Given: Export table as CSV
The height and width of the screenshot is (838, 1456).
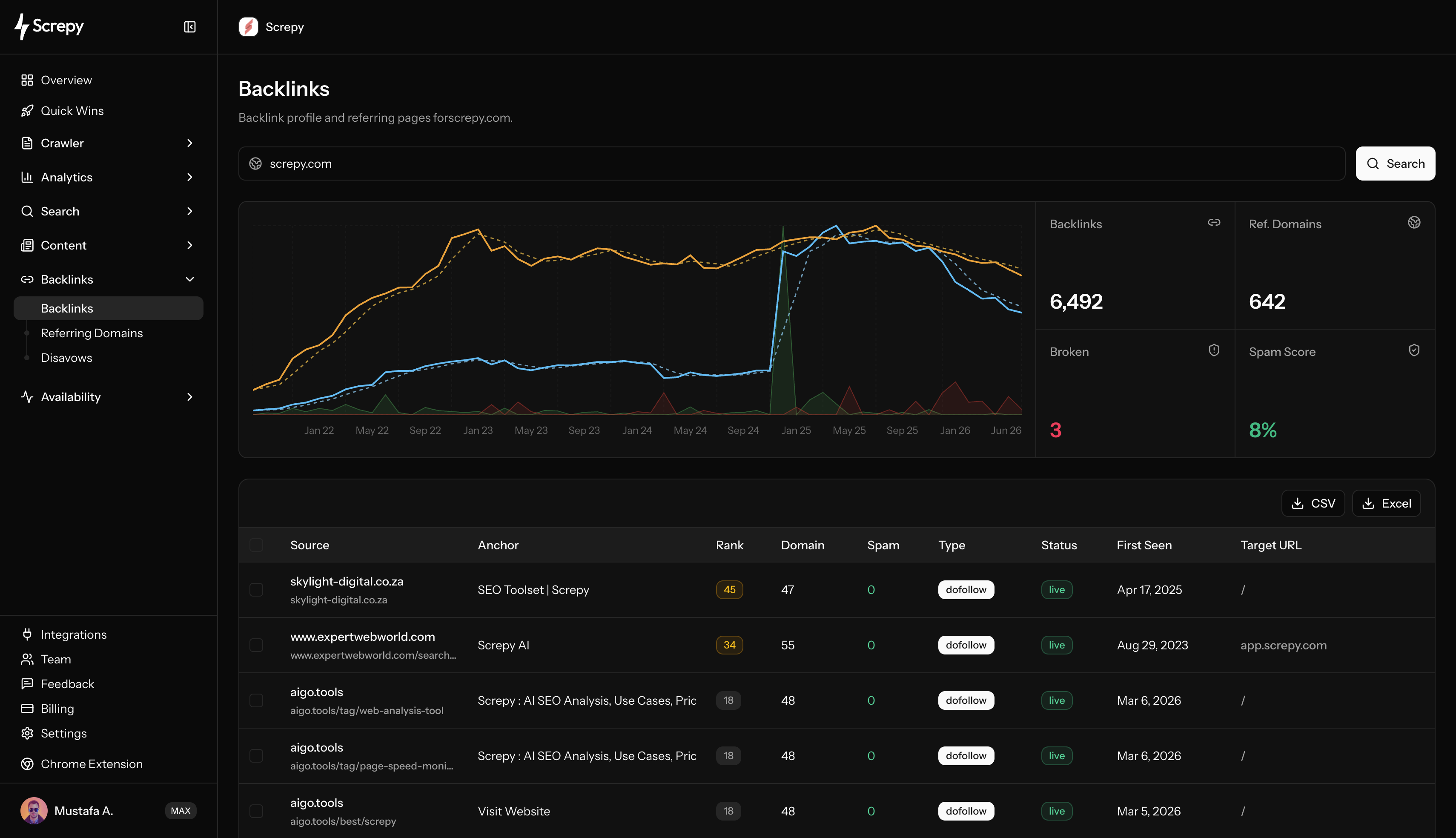Looking at the screenshot, I should coord(1313,503).
